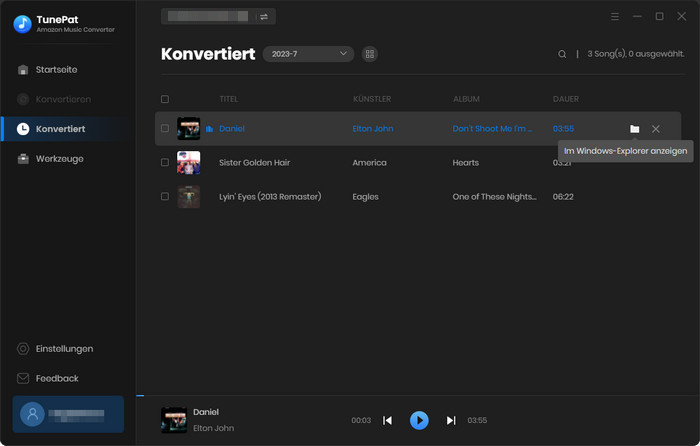Viewport: 700px width, 446px height.
Task: Click the blue play button
Action: pos(419,421)
